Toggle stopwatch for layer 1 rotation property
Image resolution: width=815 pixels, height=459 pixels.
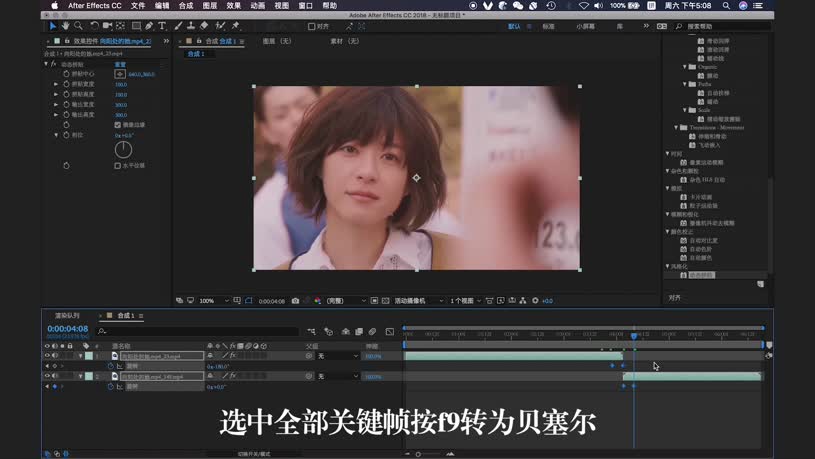pyautogui.click(x=110, y=366)
